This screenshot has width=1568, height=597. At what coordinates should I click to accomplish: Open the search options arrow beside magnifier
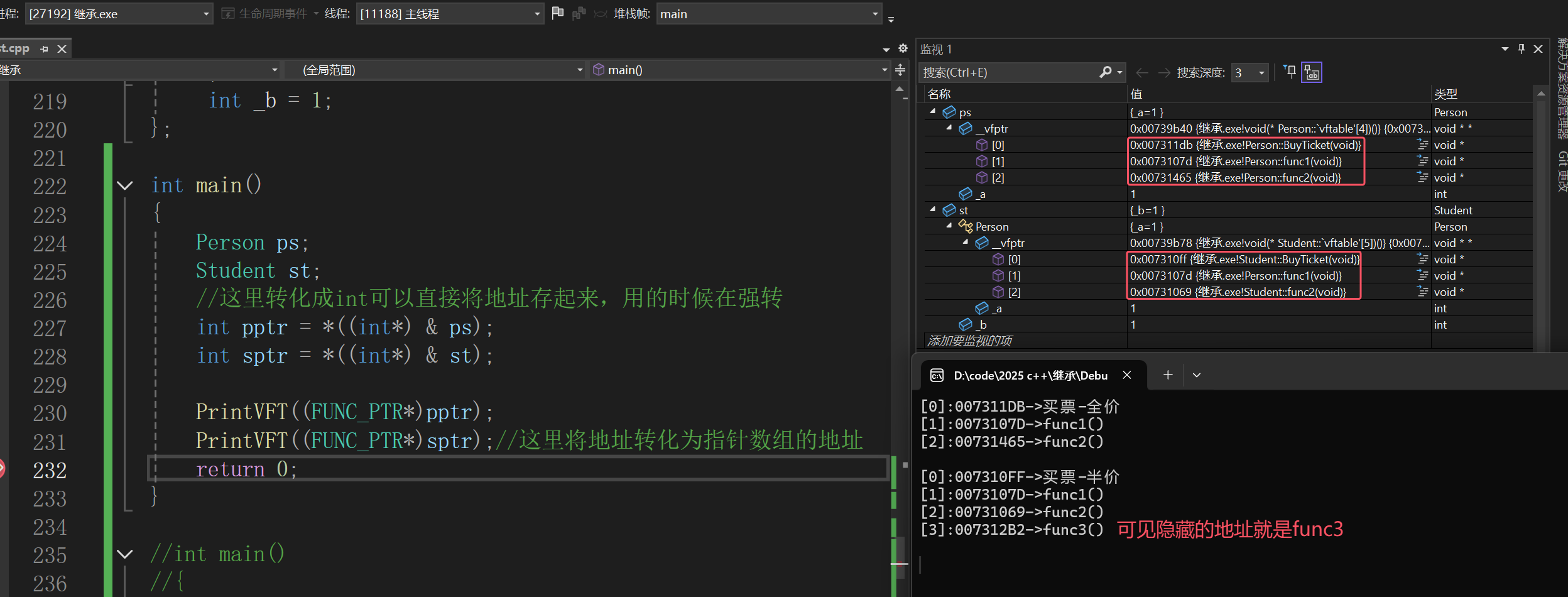[1120, 72]
